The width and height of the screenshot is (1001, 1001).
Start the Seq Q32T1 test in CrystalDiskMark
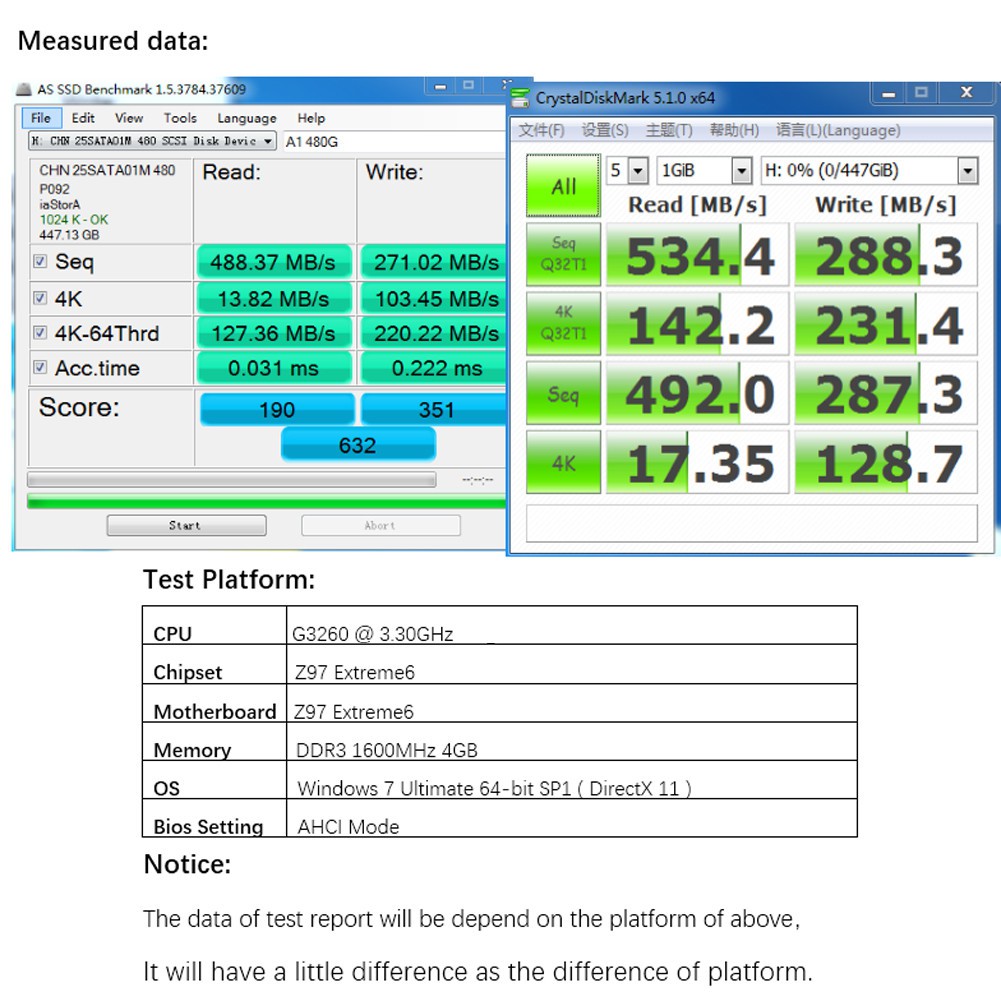563,254
